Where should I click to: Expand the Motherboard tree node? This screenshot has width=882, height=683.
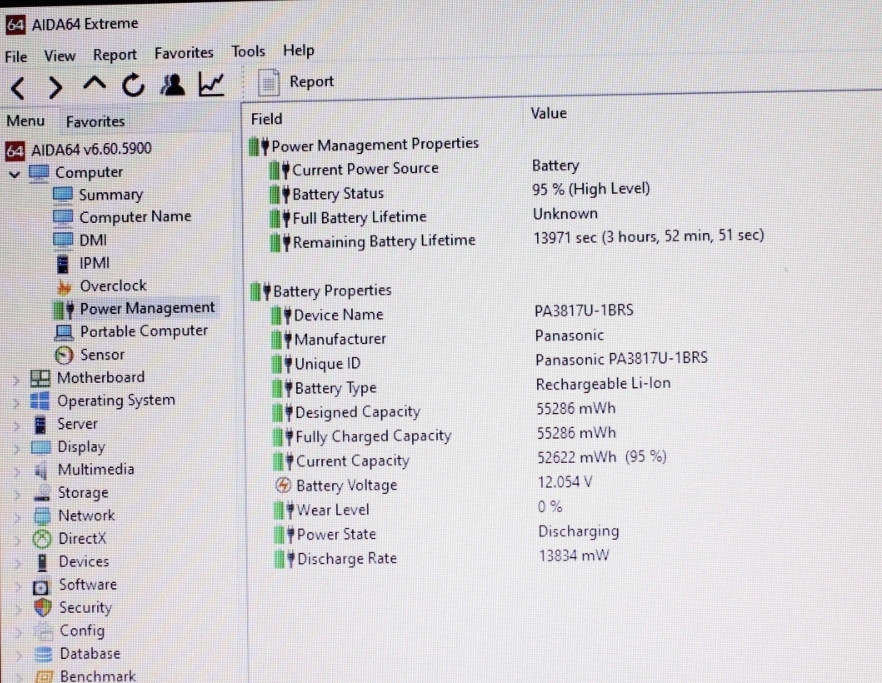(16, 379)
